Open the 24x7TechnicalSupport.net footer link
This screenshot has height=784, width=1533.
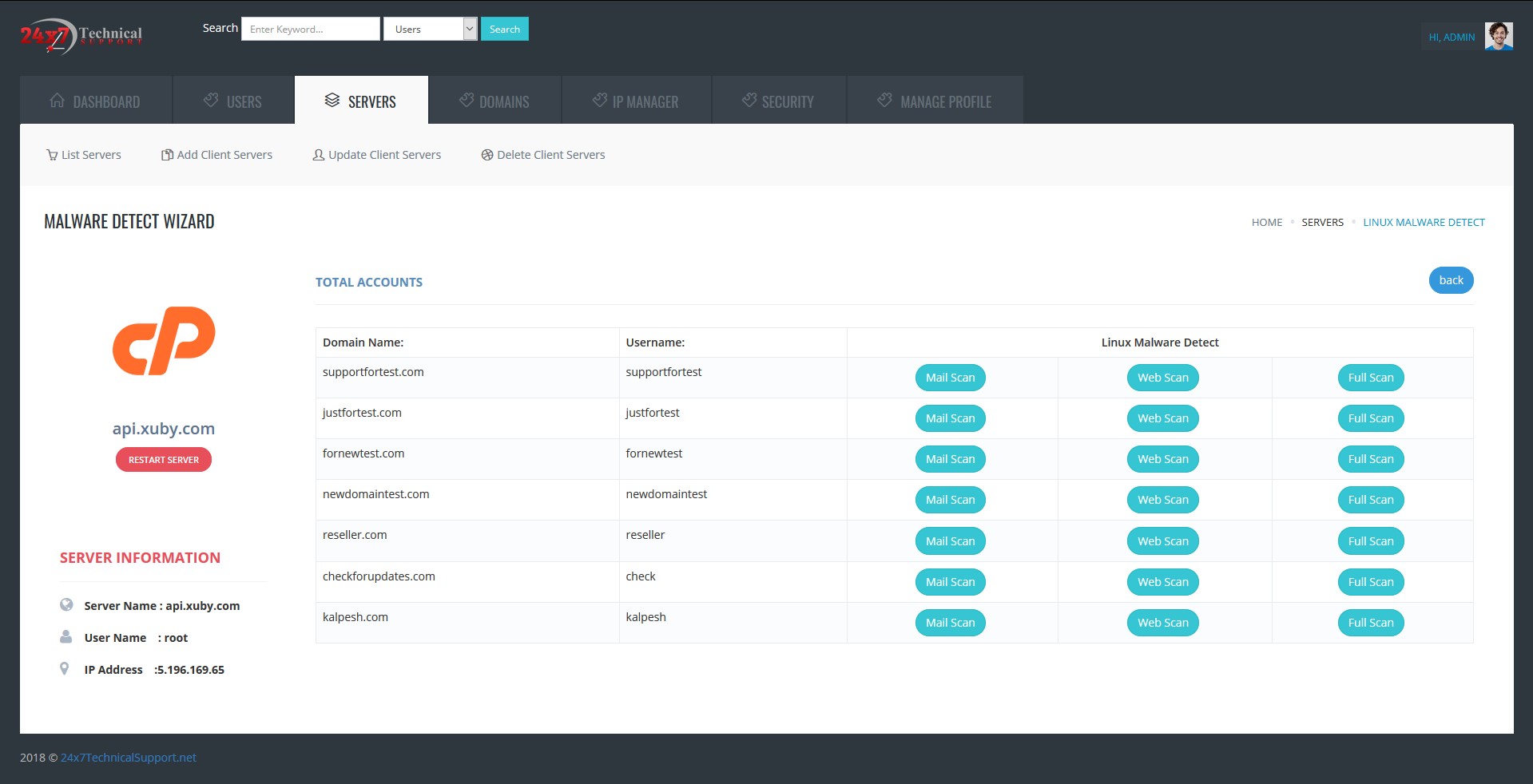click(129, 758)
